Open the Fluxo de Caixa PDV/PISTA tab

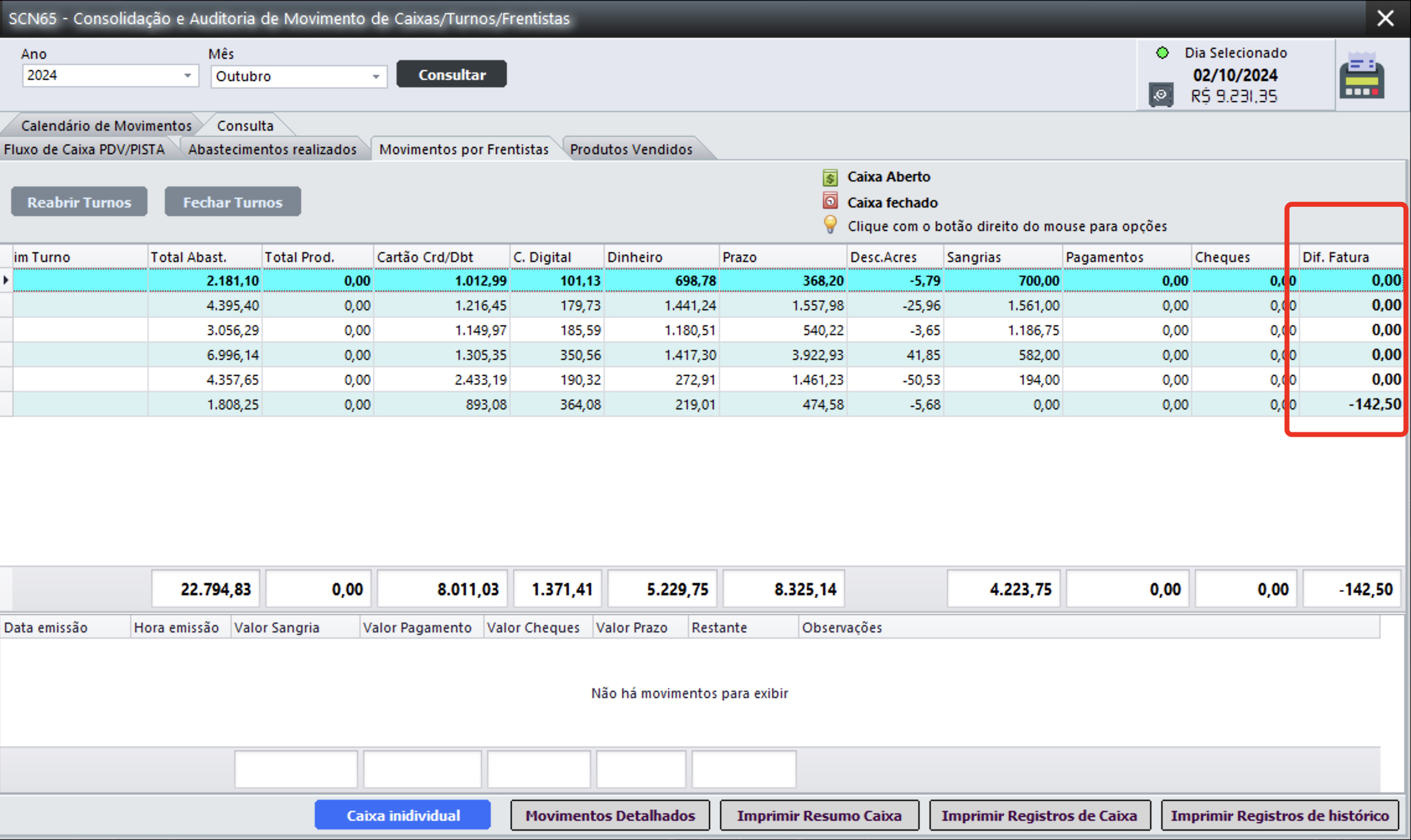pyautogui.click(x=84, y=149)
